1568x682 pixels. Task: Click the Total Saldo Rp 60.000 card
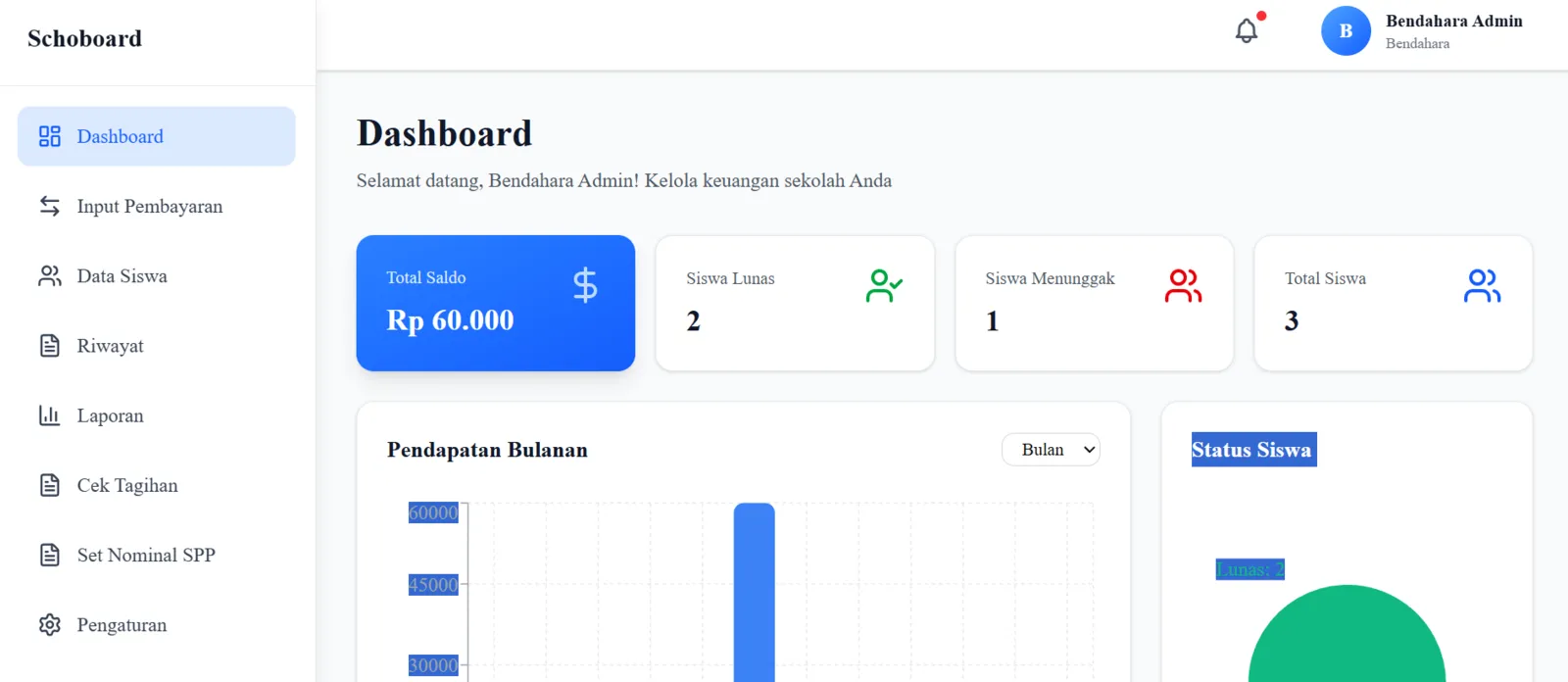496,303
